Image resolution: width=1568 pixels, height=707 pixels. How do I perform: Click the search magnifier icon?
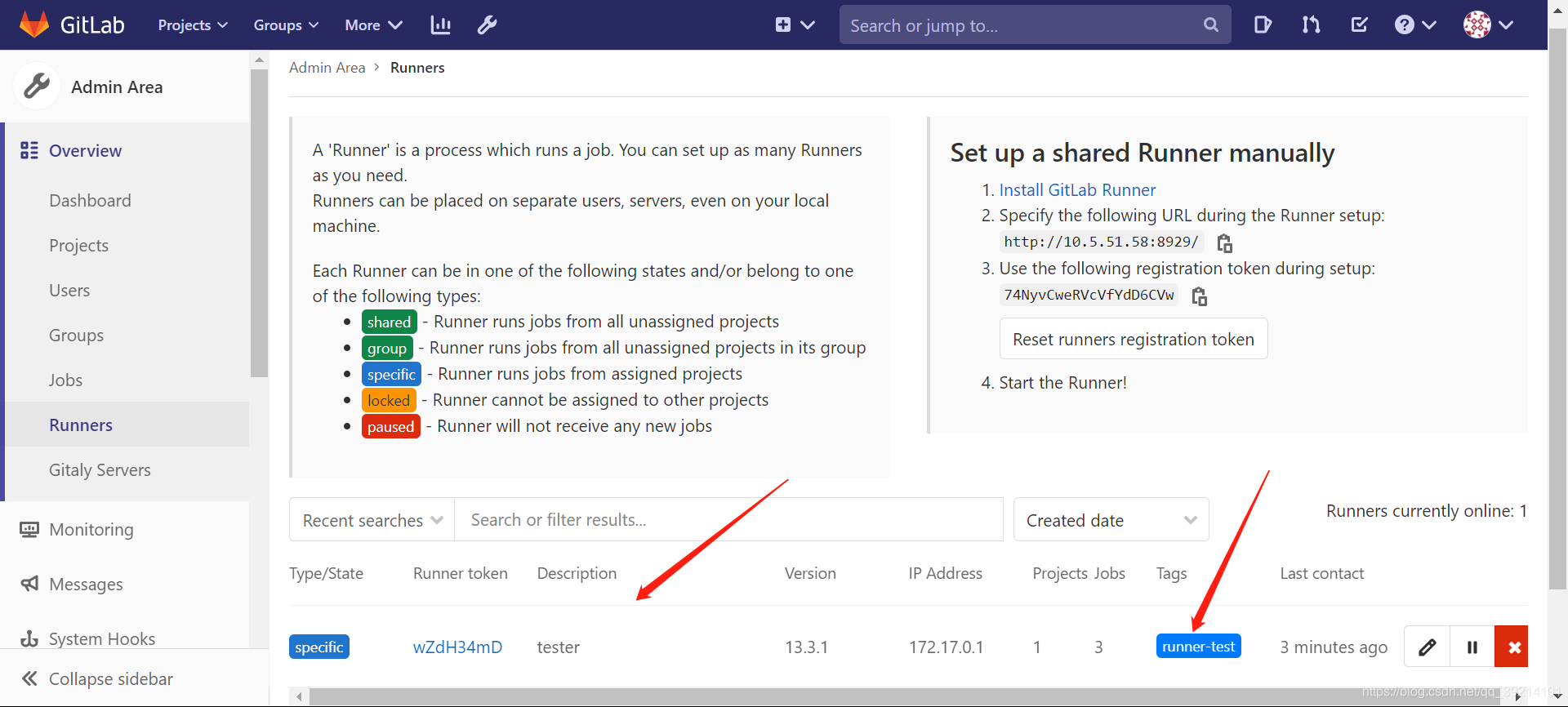[x=1211, y=25]
